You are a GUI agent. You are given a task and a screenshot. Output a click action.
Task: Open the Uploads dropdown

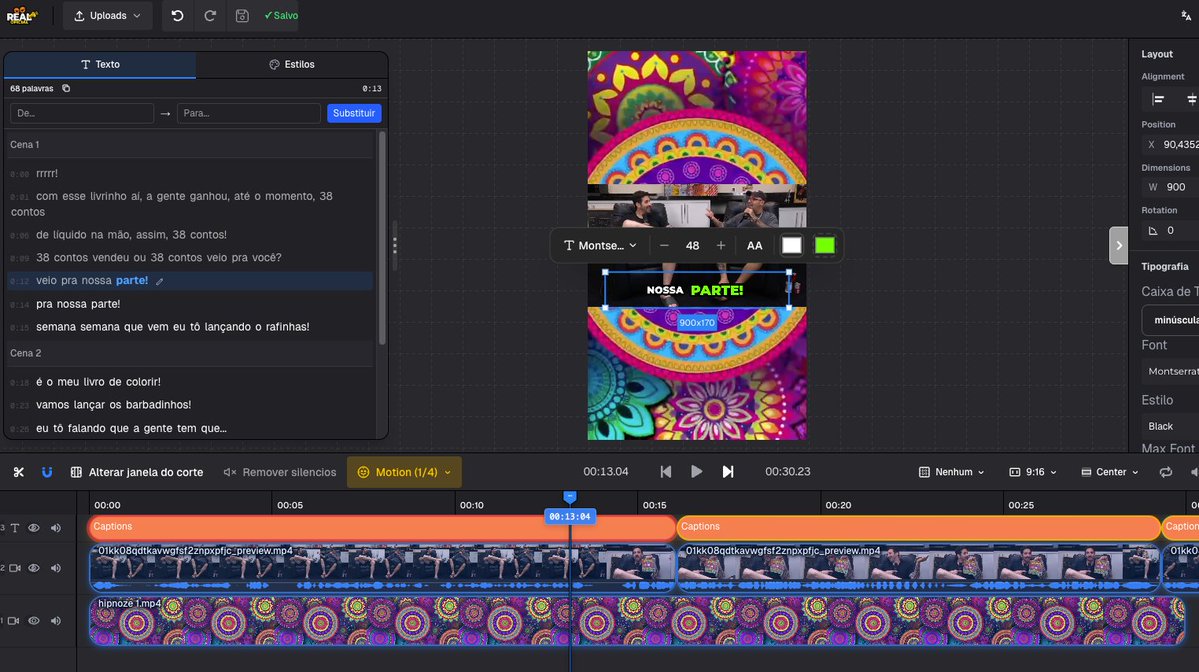107,15
